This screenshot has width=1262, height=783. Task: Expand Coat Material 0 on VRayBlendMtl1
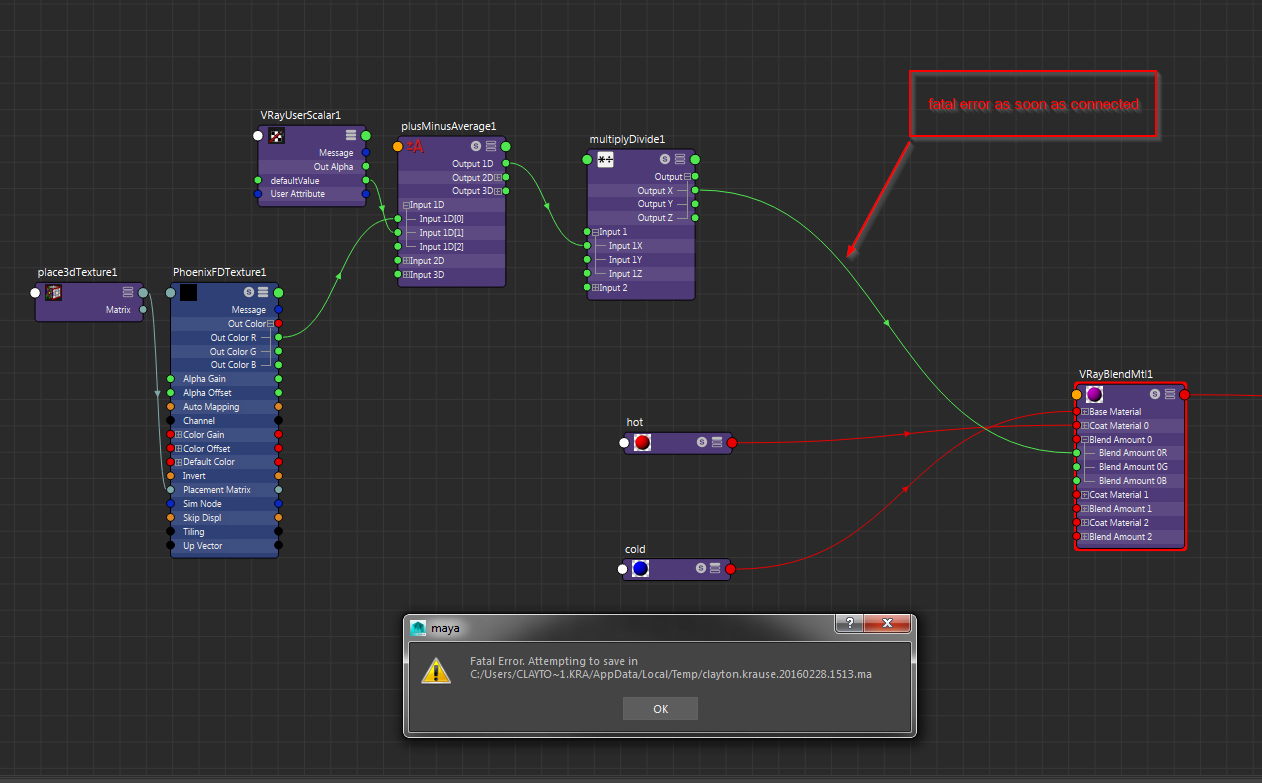(1085, 426)
